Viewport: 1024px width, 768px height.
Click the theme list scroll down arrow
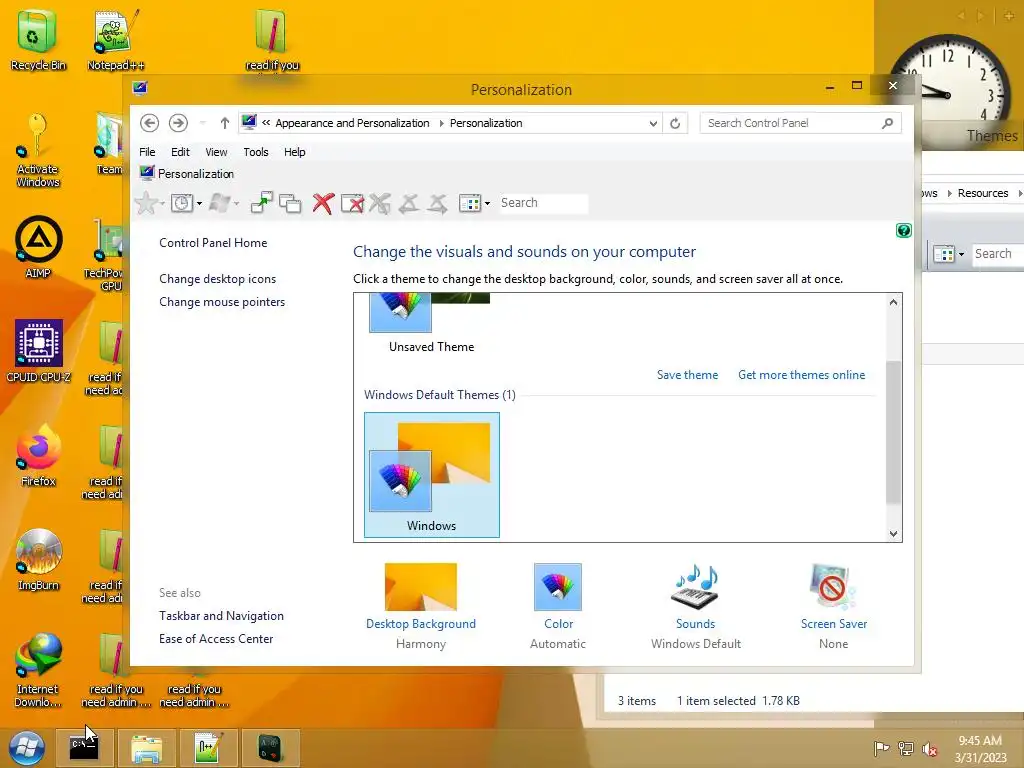click(893, 534)
